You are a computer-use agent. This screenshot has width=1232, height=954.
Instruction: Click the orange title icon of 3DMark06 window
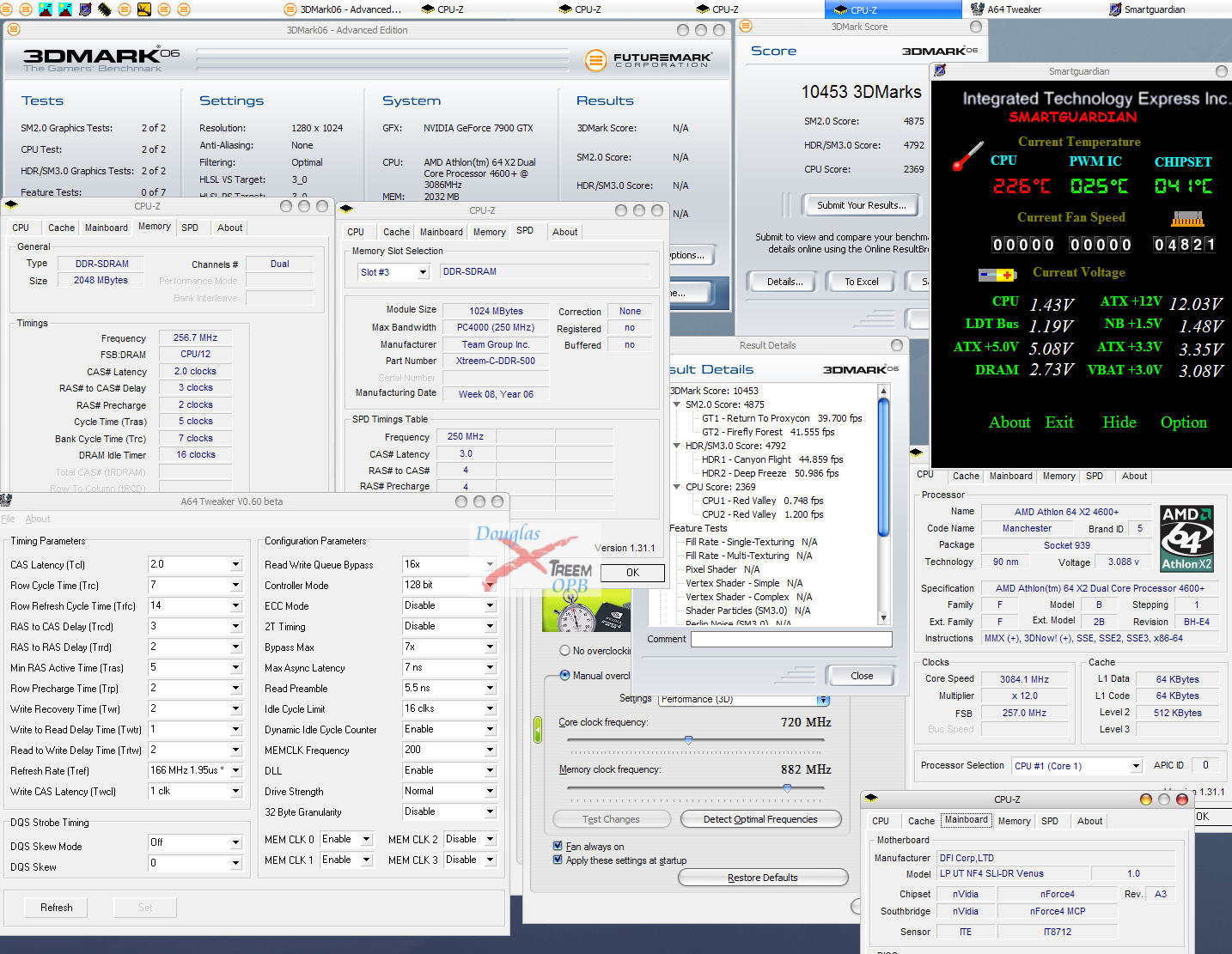[13, 30]
